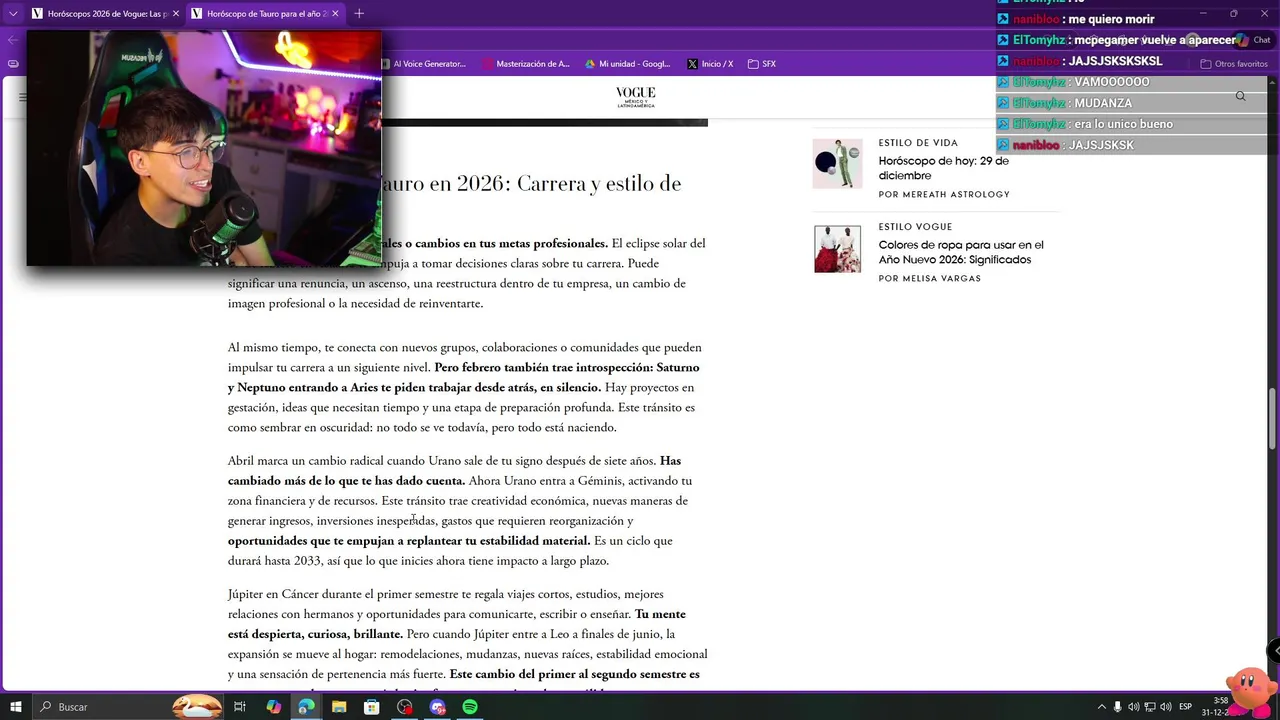The height and width of the screenshot is (720, 1280).
Task: Open the Inicio / X bookmark
Action: [710, 64]
